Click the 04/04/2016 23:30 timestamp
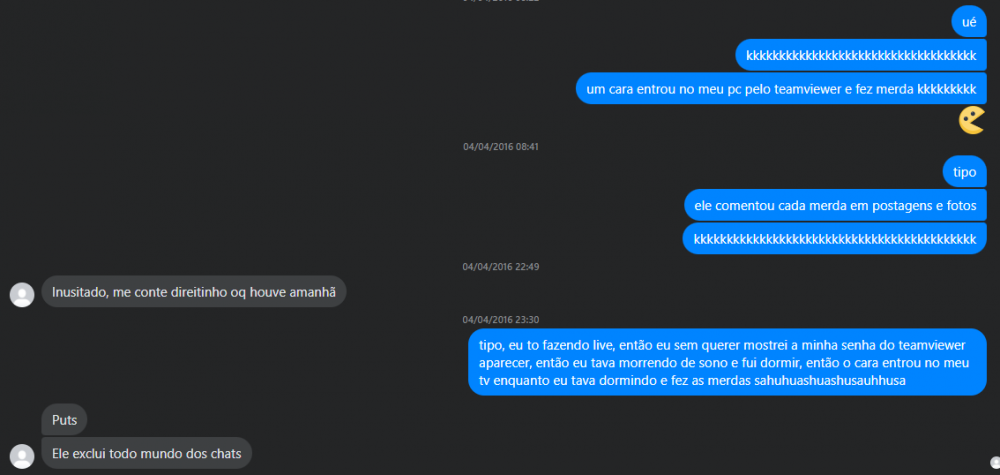 pyautogui.click(x=501, y=319)
